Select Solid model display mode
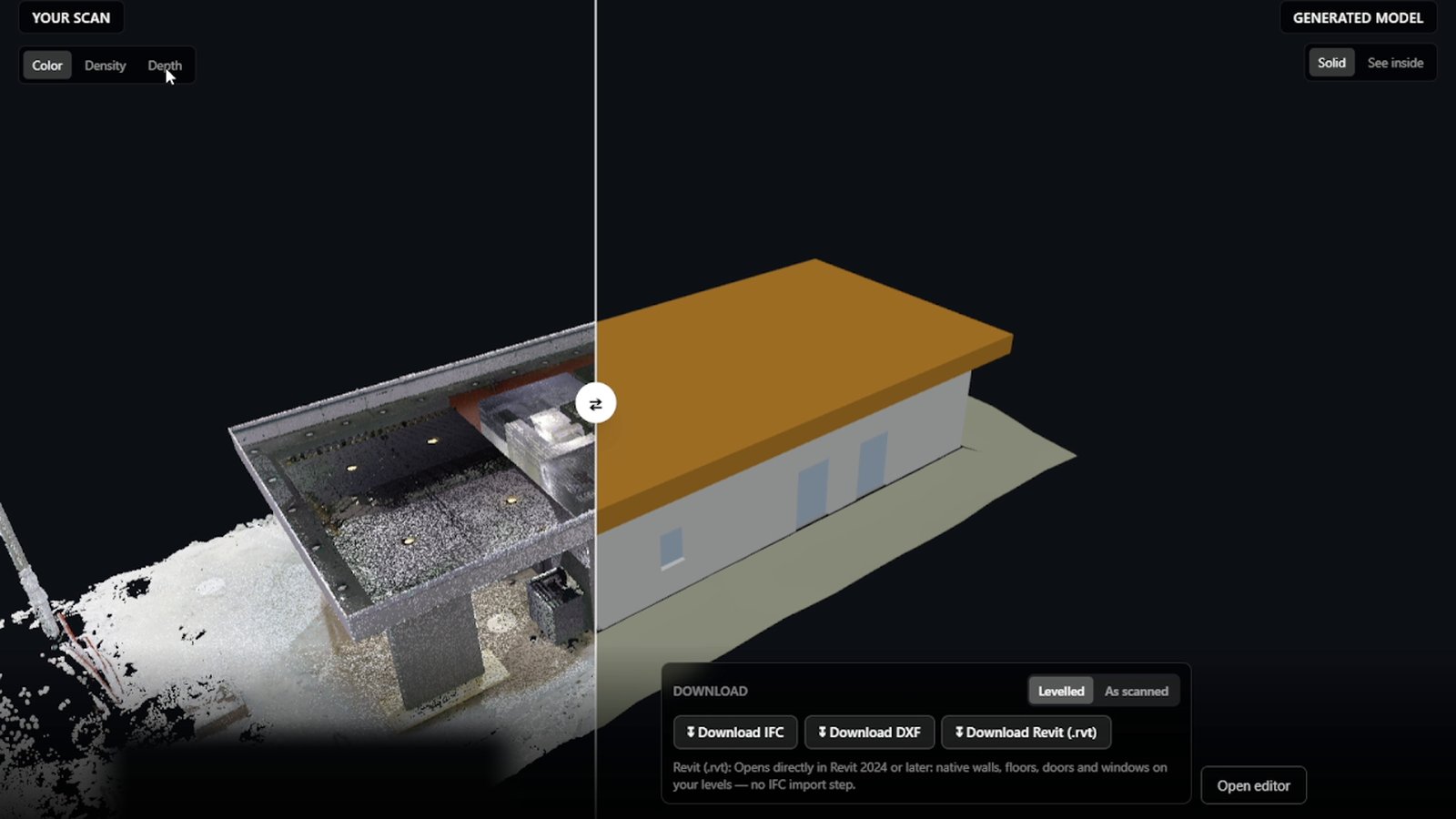This screenshot has width=1456, height=819. click(x=1331, y=63)
